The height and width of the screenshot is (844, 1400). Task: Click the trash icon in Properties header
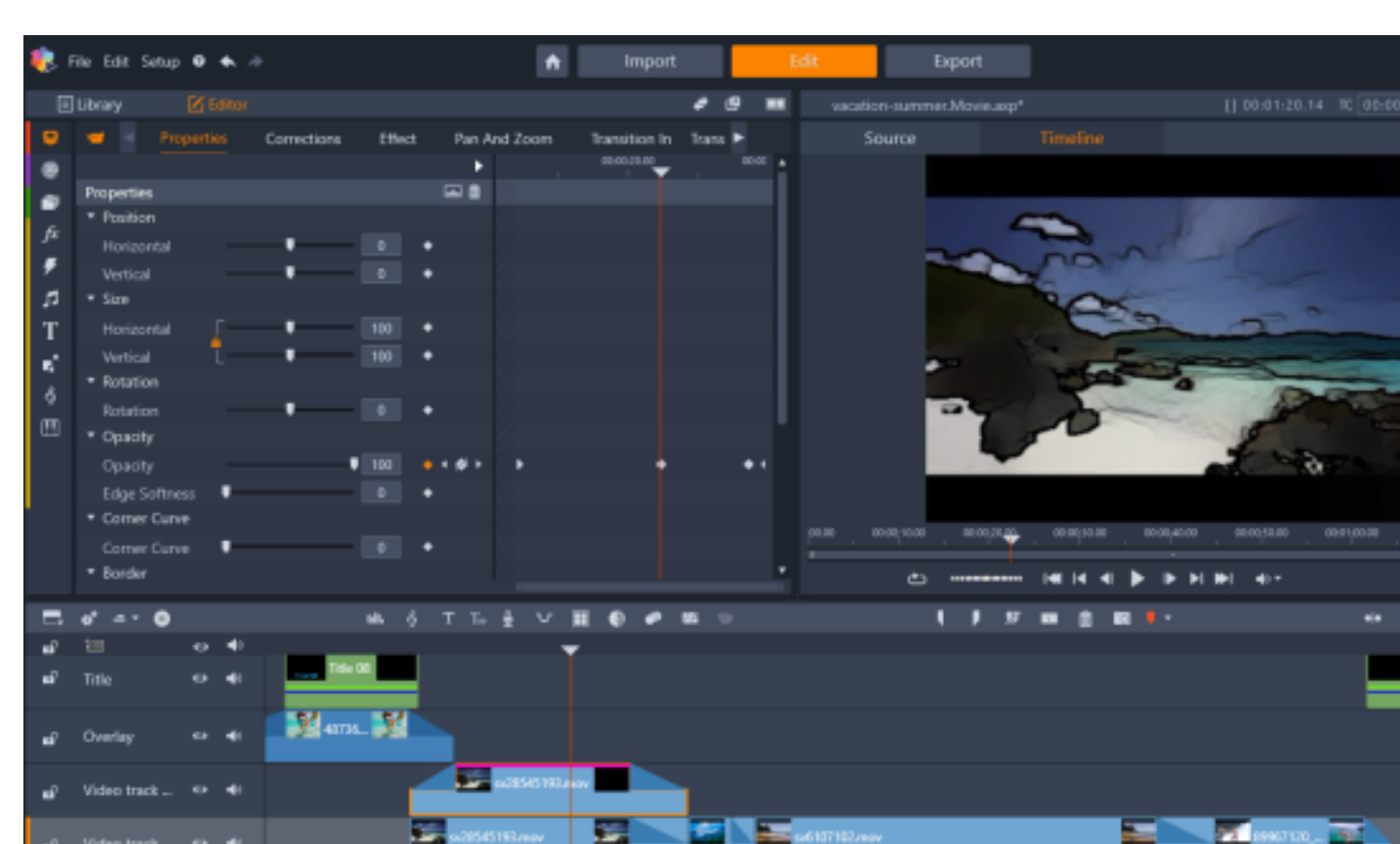(x=474, y=192)
